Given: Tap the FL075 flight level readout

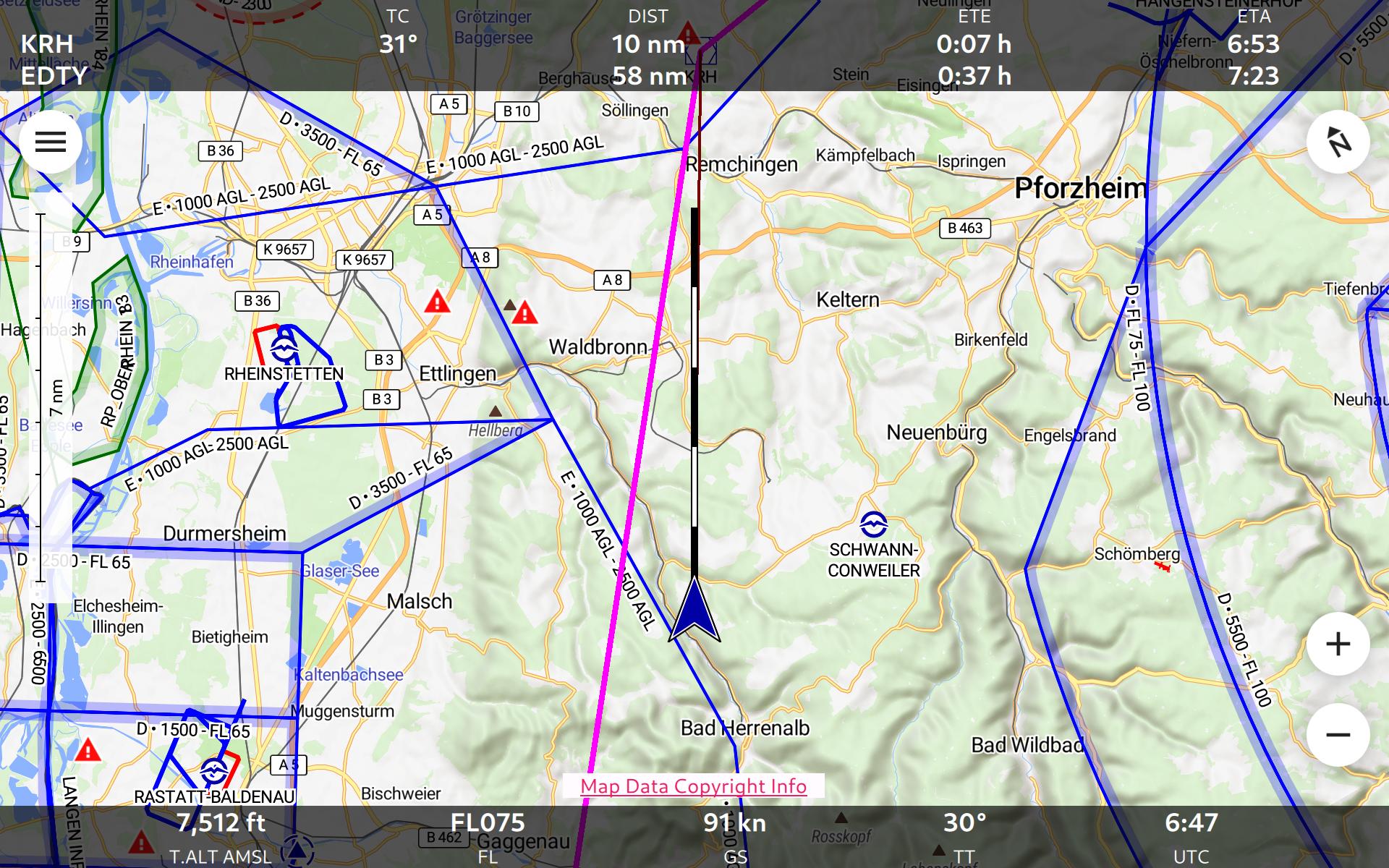Looking at the screenshot, I should pyautogui.click(x=488, y=822).
